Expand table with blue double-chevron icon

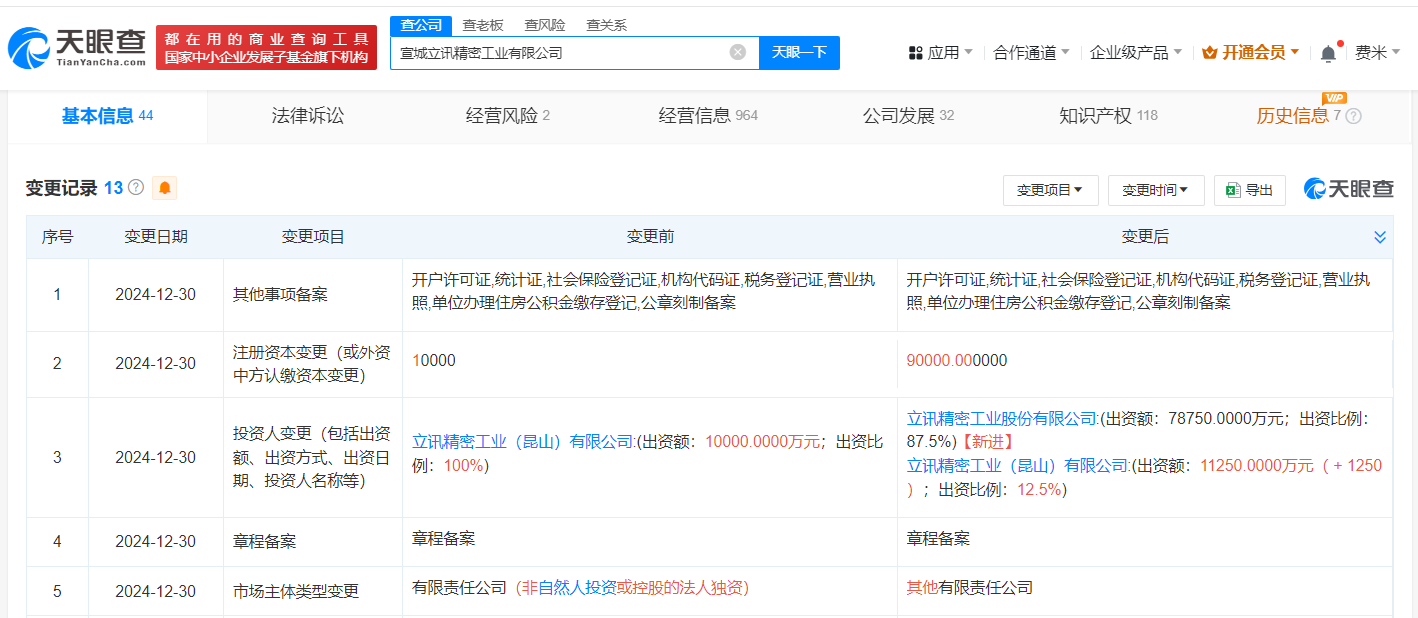1380,237
